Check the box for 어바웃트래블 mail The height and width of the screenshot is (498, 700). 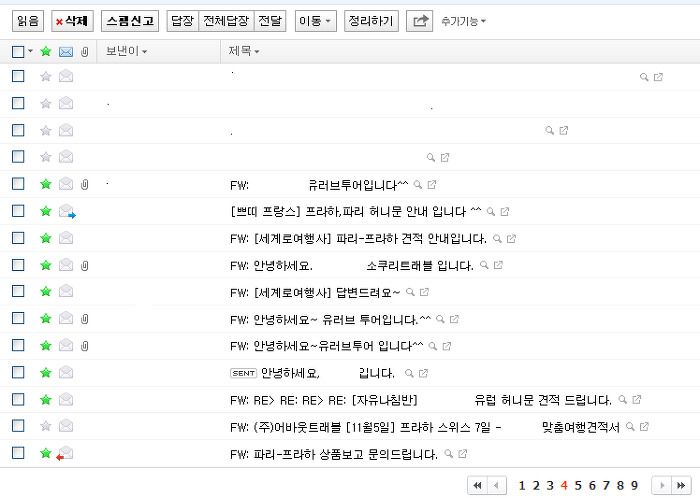18,426
